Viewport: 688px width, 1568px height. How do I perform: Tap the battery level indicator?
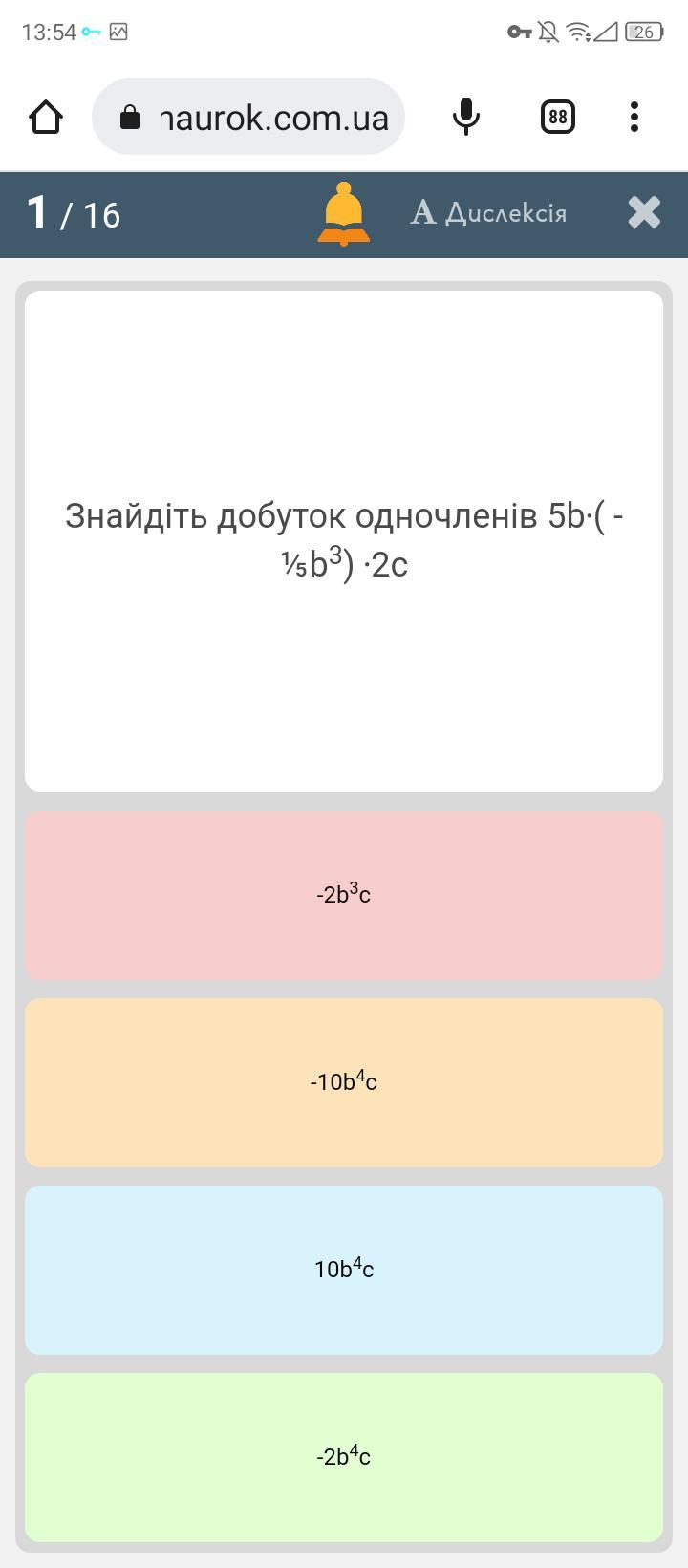click(x=644, y=33)
